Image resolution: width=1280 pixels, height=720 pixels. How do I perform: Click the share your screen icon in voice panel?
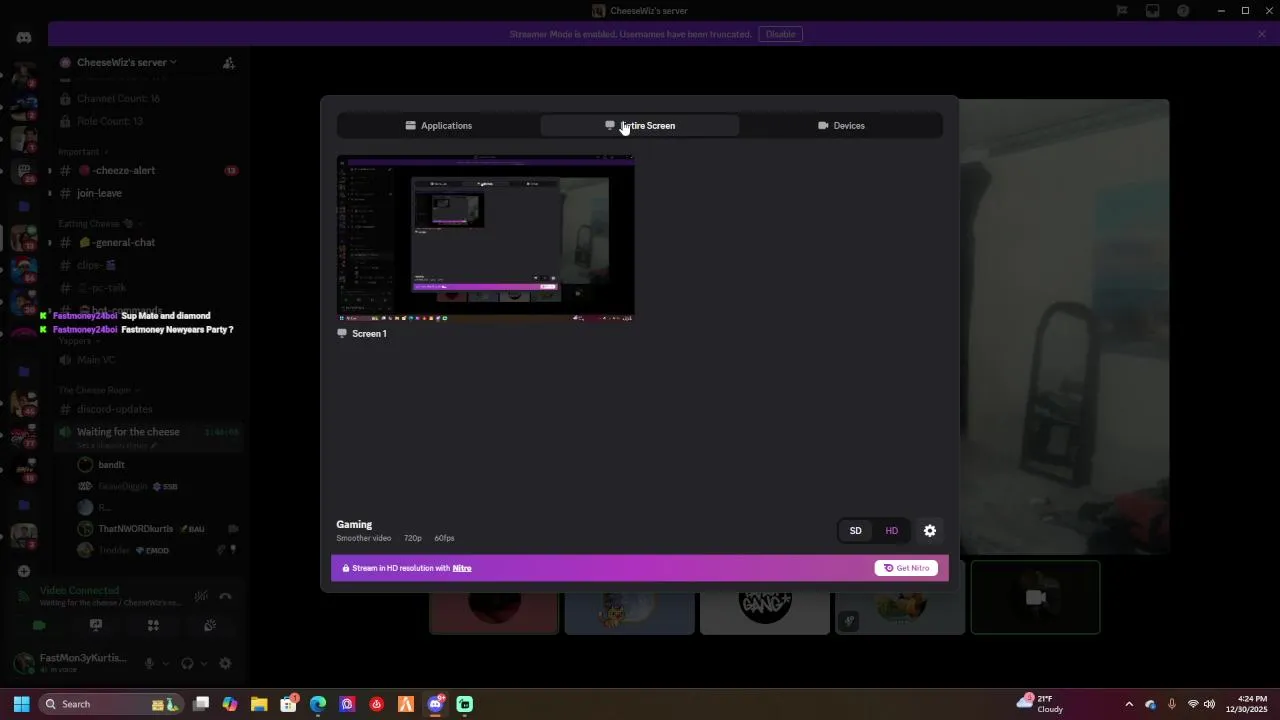point(96,625)
